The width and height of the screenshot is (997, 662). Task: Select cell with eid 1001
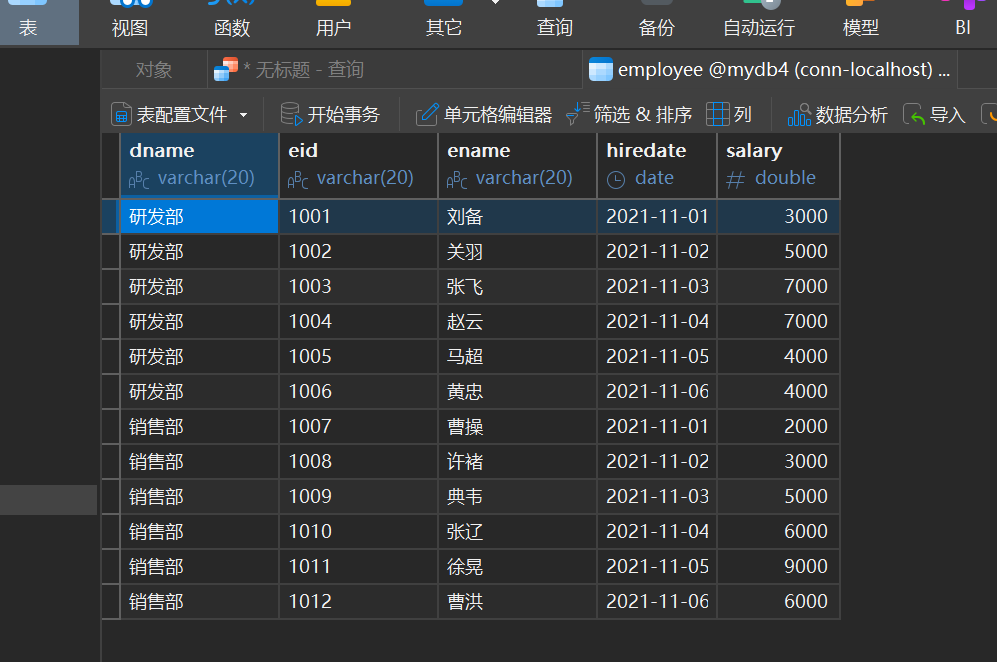click(x=358, y=216)
